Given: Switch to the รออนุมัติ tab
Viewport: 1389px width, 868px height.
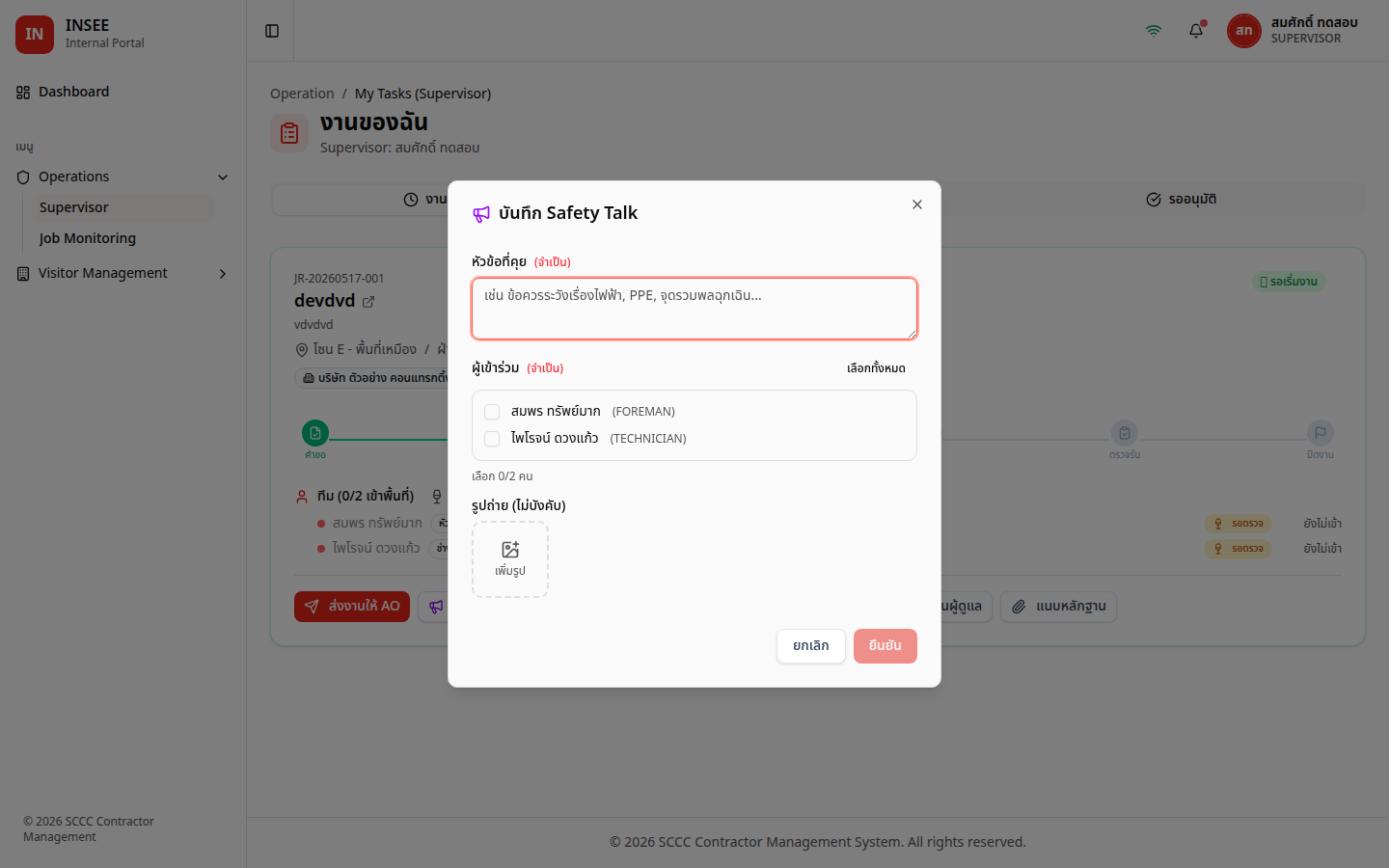Looking at the screenshot, I should 1181,200.
